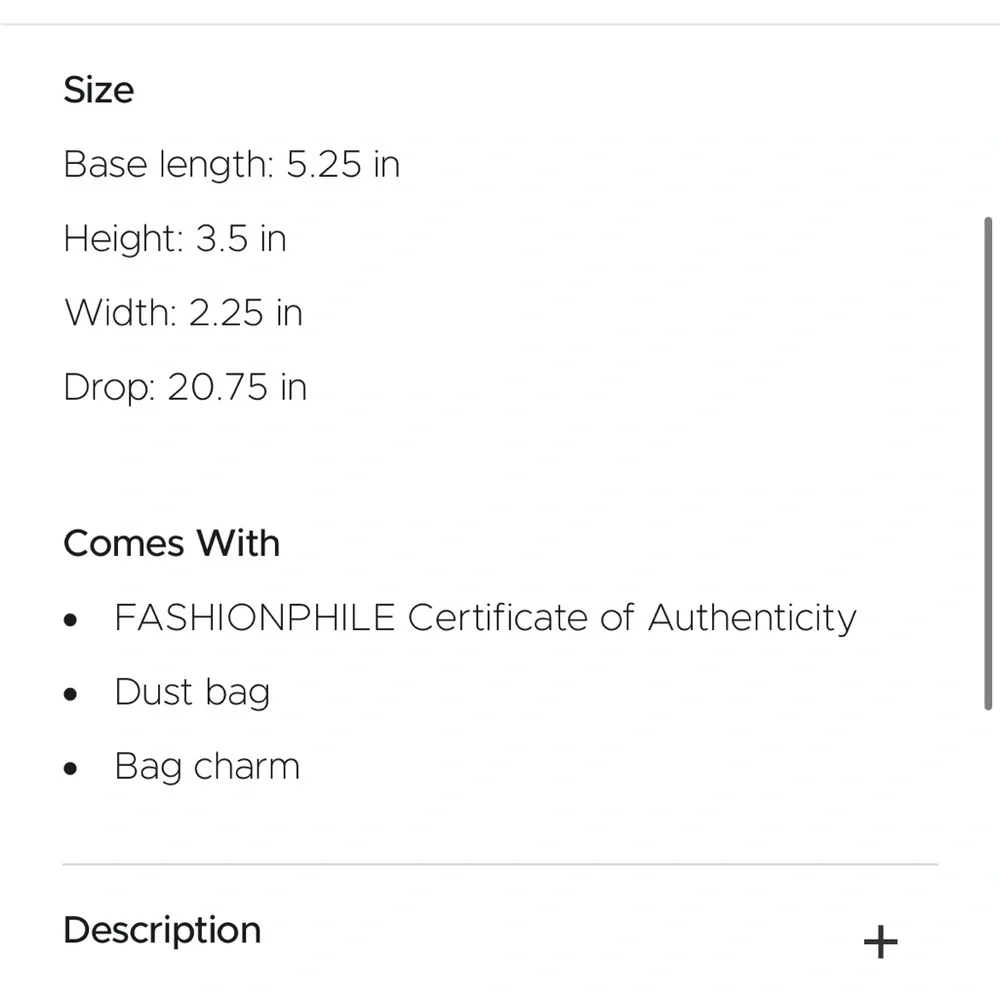Click the vertical scrollbar thumb
This screenshot has height=1000, width=1000.
click(988, 460)
